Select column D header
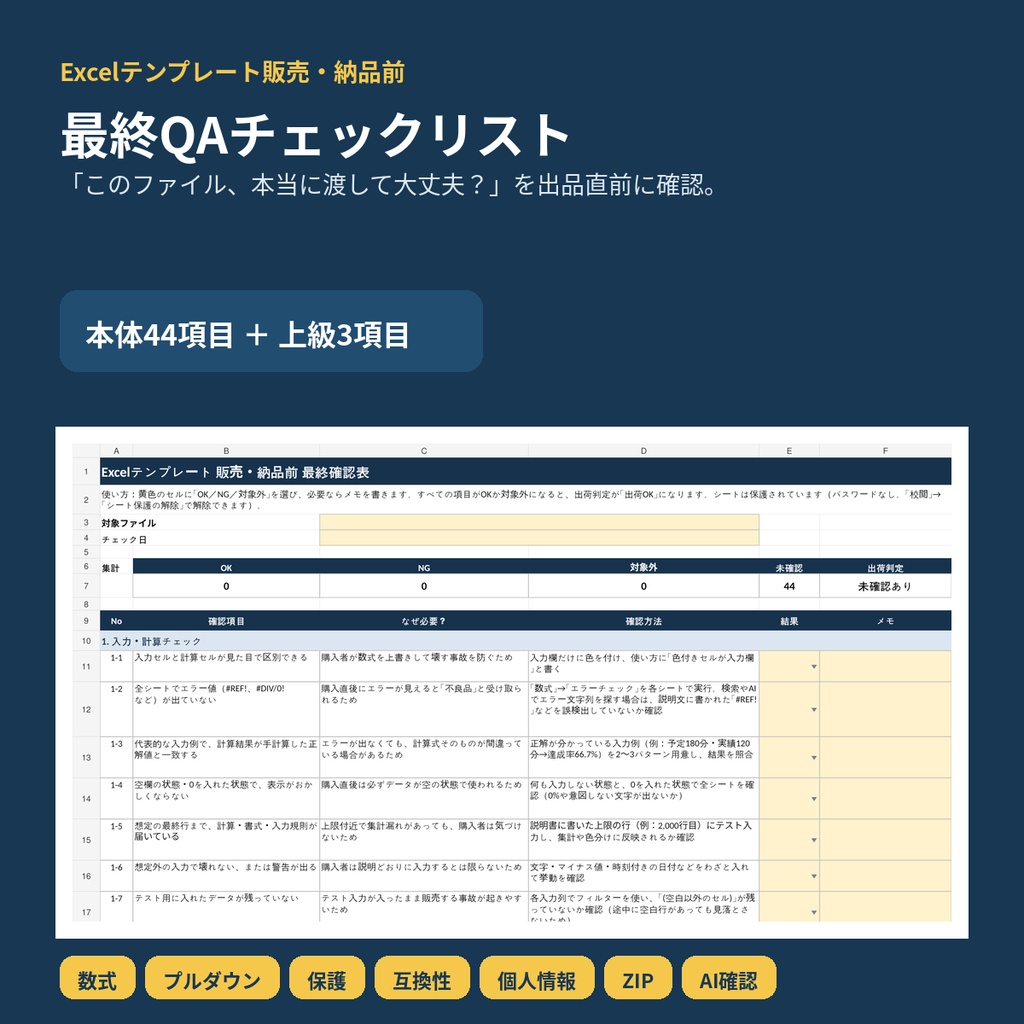This screenshot has width=1024, height=1024. pyautogui.click(x=643, y=451)
